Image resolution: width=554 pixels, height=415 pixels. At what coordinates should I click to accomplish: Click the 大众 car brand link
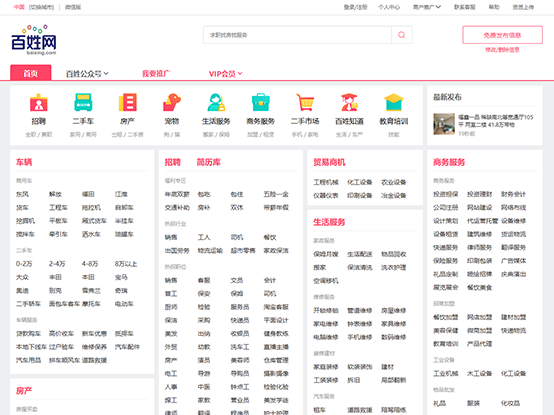click(22, 277)
